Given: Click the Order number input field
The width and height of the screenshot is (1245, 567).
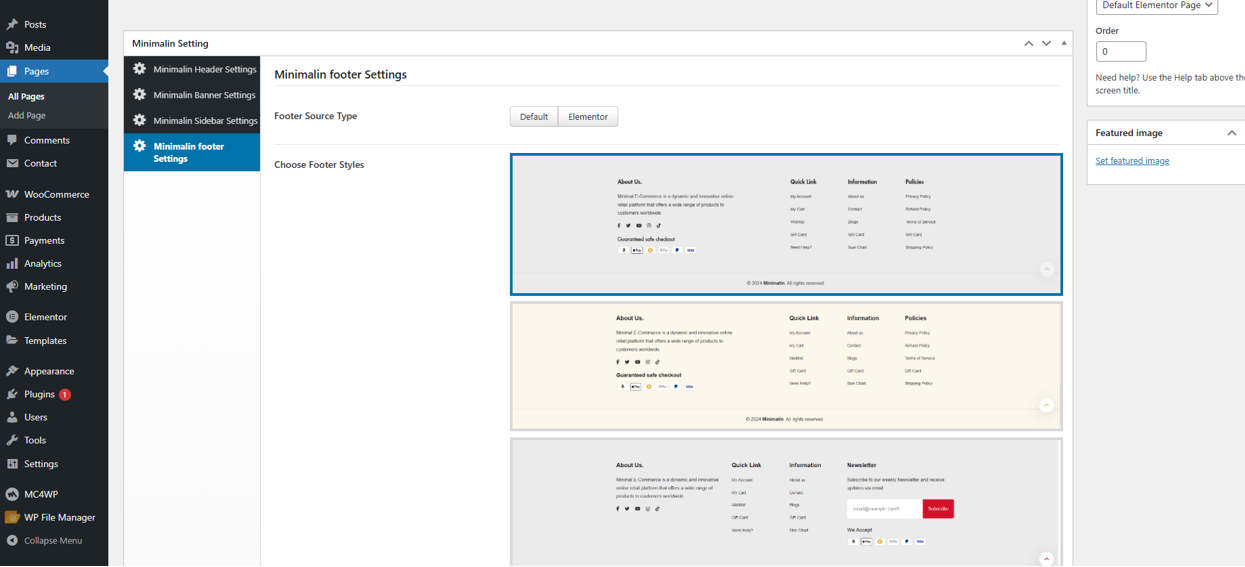Looking at the screenshot, I should [x=1121, y=51].
